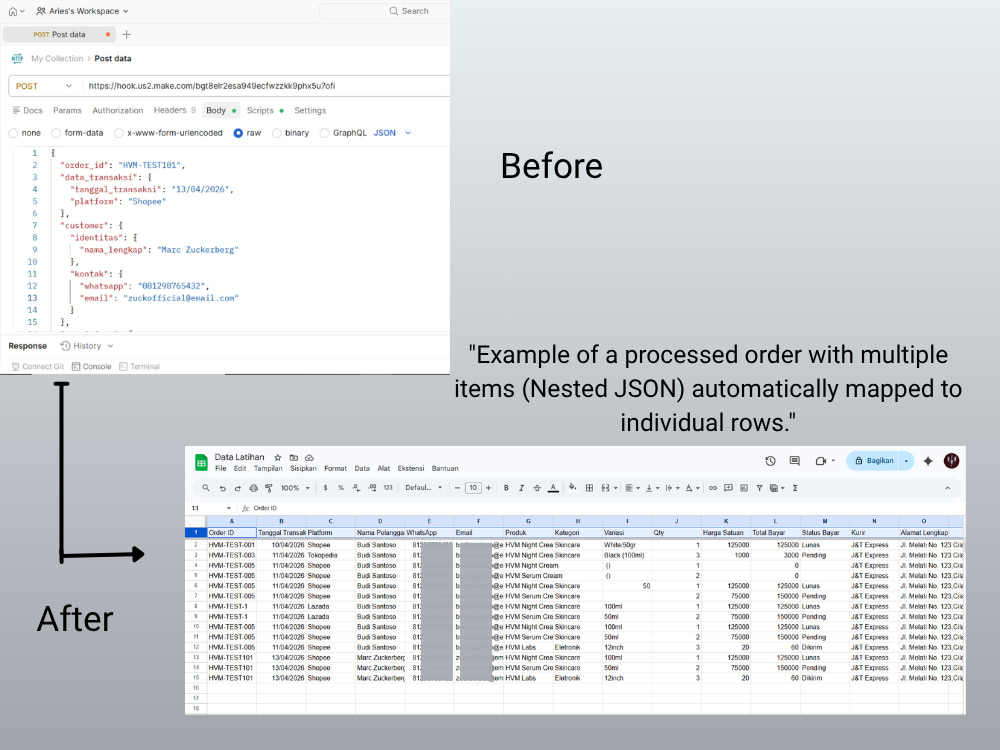Open the File menu in Sheets
Image resolution: width=1000 pixels, height=750 pixels.
(x=221, y=469)
